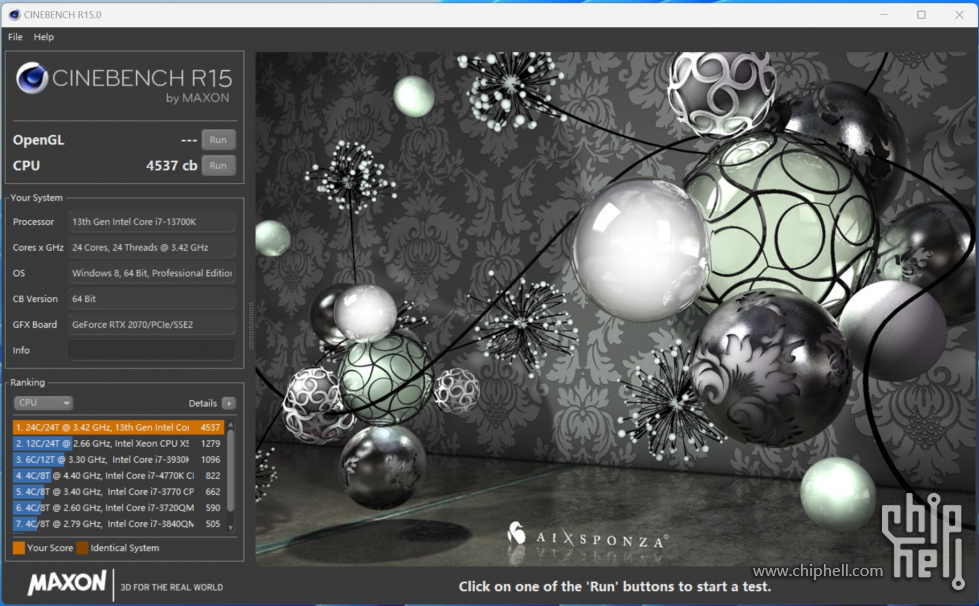979x606 pixels.
Task: Click the 4537 cb CPU score
Action: point(171,165)
